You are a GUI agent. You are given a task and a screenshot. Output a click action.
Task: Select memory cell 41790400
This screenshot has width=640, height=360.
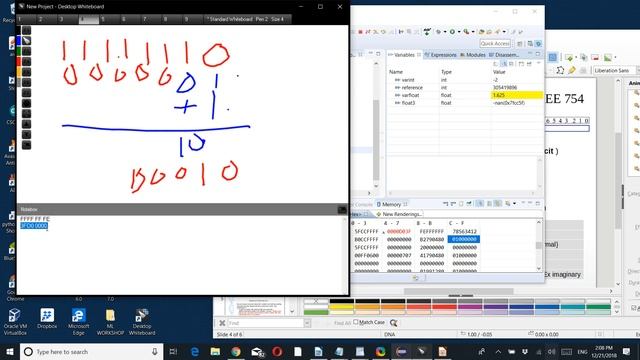pos(431,255)
